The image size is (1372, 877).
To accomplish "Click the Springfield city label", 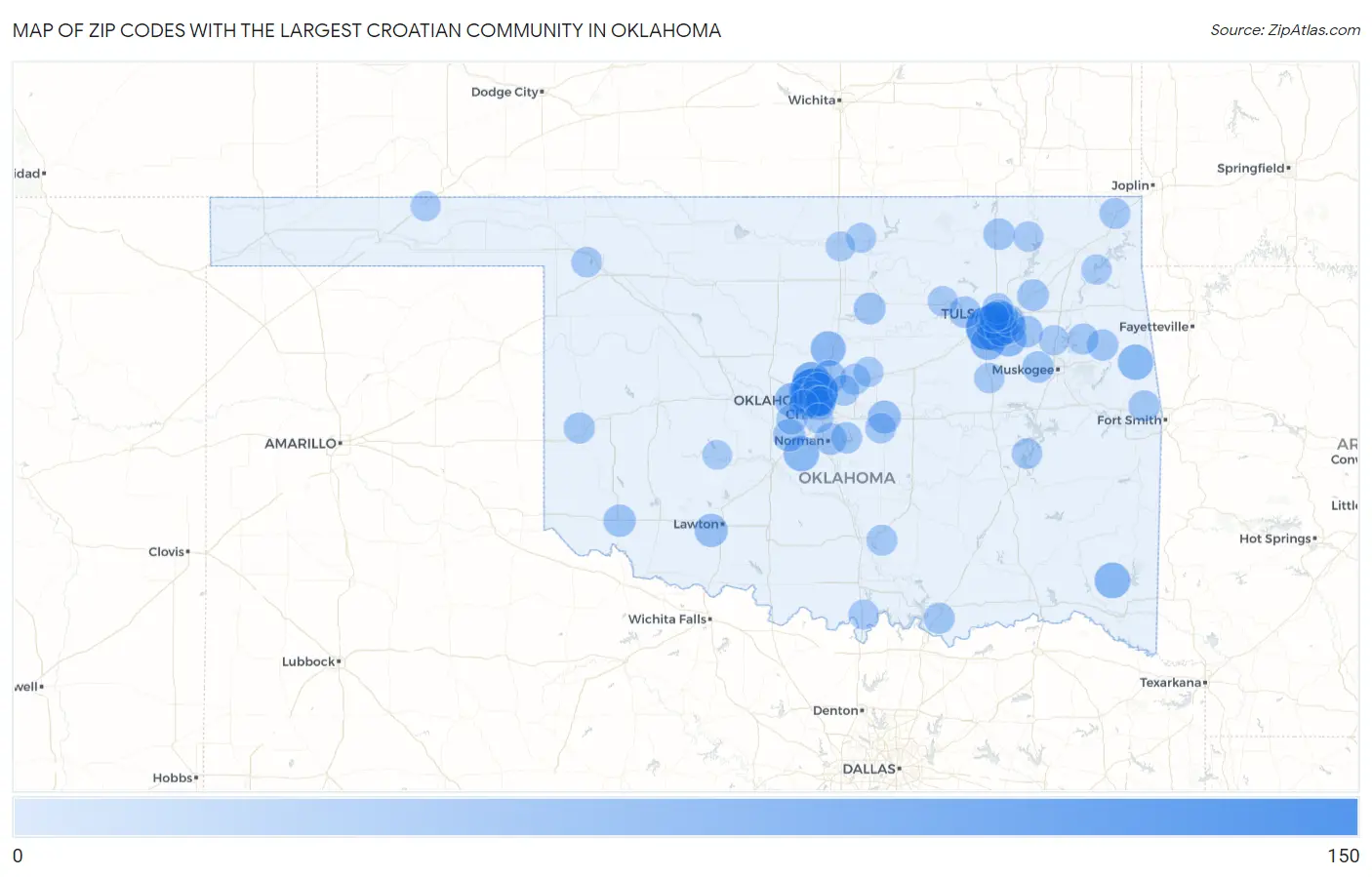I will click(x=1250, y=168).
